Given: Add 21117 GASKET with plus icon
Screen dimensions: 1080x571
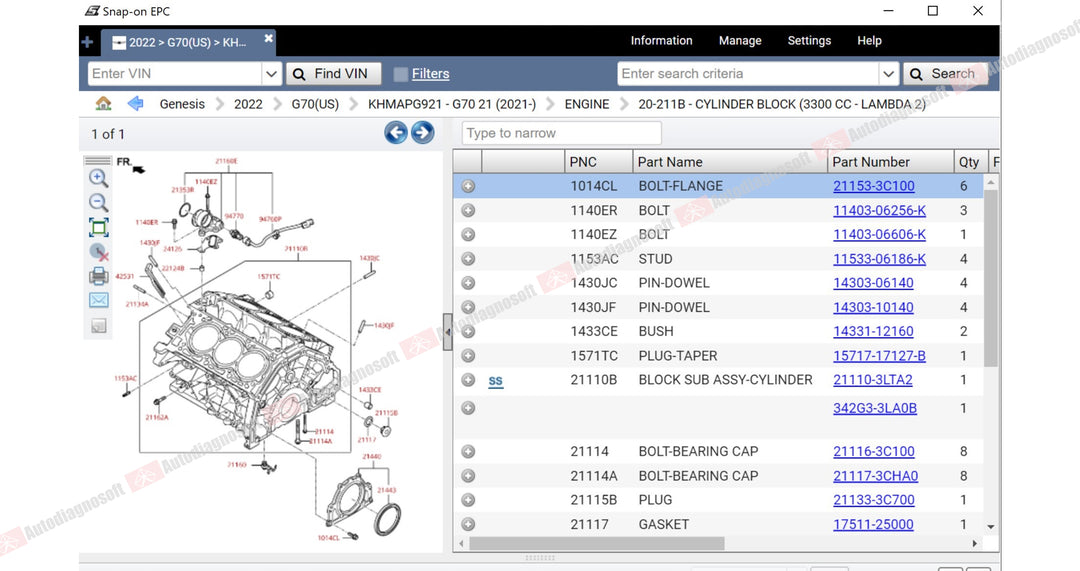Looking at the screenshot, I should (468, 524).
